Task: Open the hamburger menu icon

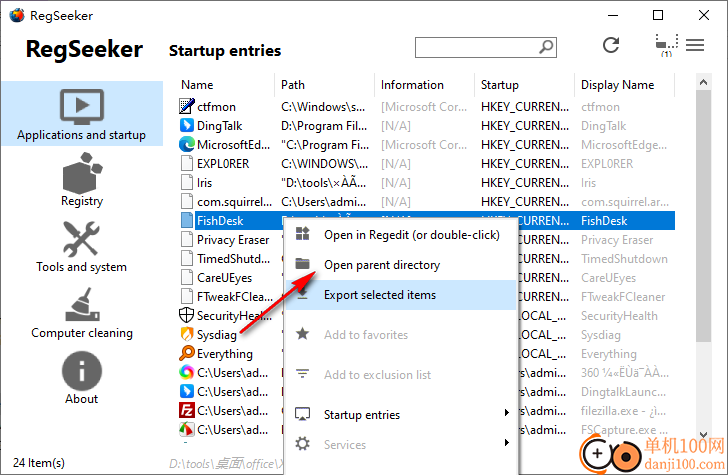Action: pos(695,45)
